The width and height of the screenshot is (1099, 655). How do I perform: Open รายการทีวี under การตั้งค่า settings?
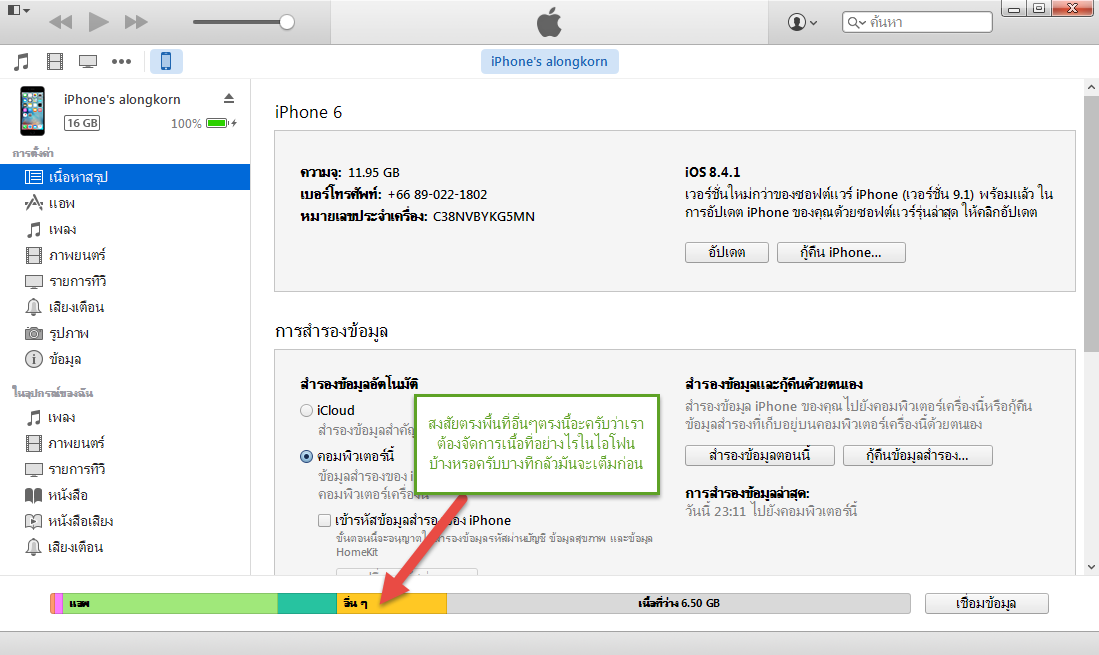coord(125,281)
